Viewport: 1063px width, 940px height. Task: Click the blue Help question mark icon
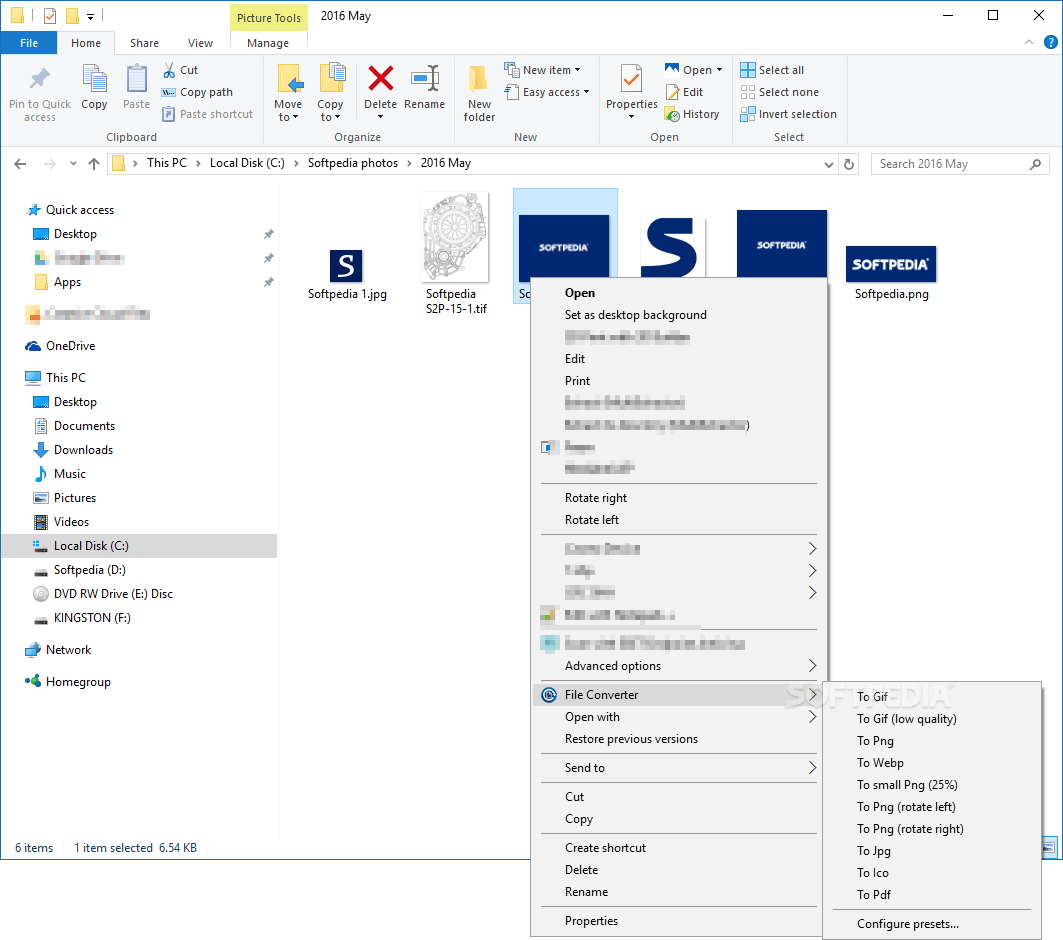click(1050, 42)
